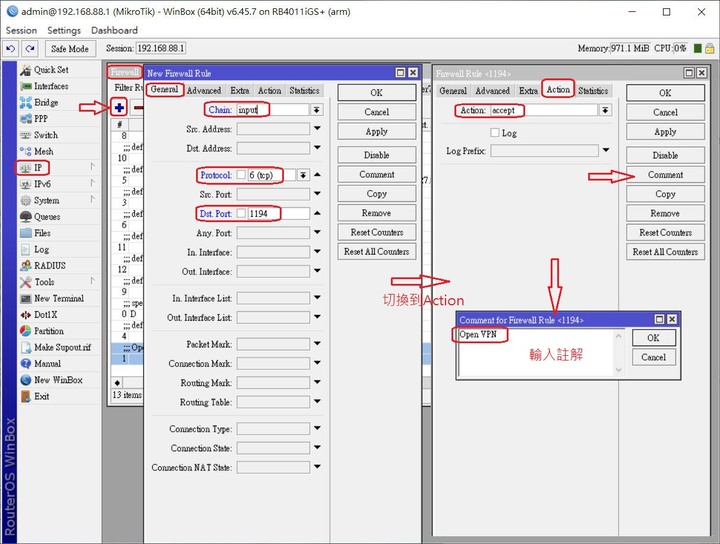
Task: Open System menu icon
Action: pos(25,201)
